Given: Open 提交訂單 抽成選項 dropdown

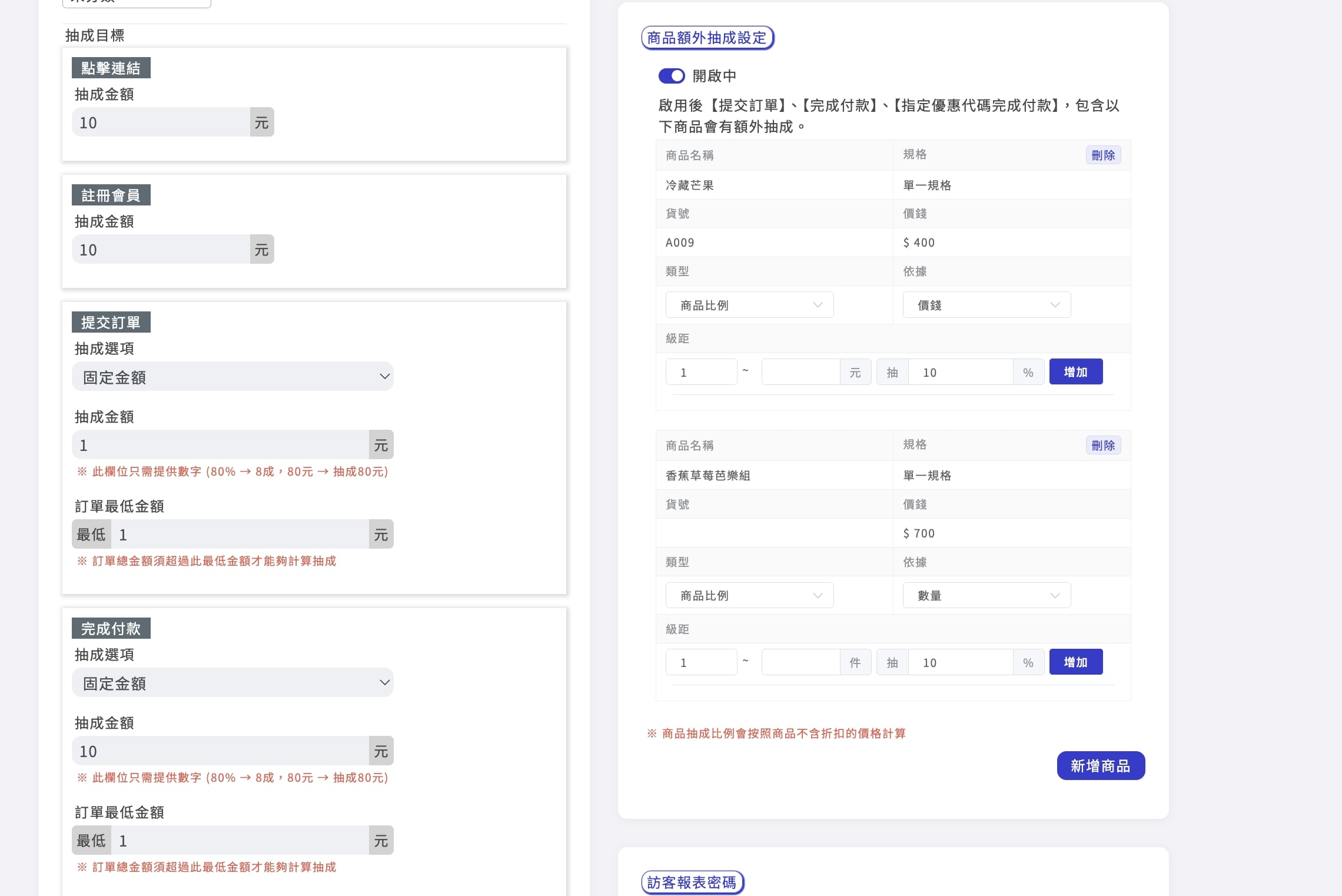Looking at the screenshot, I should click(x=232, y=377).
